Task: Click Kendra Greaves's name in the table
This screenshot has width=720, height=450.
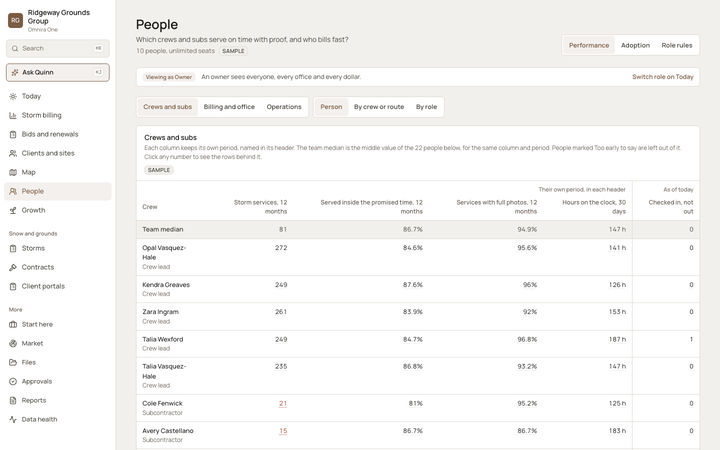Action: tap(166, 285)
